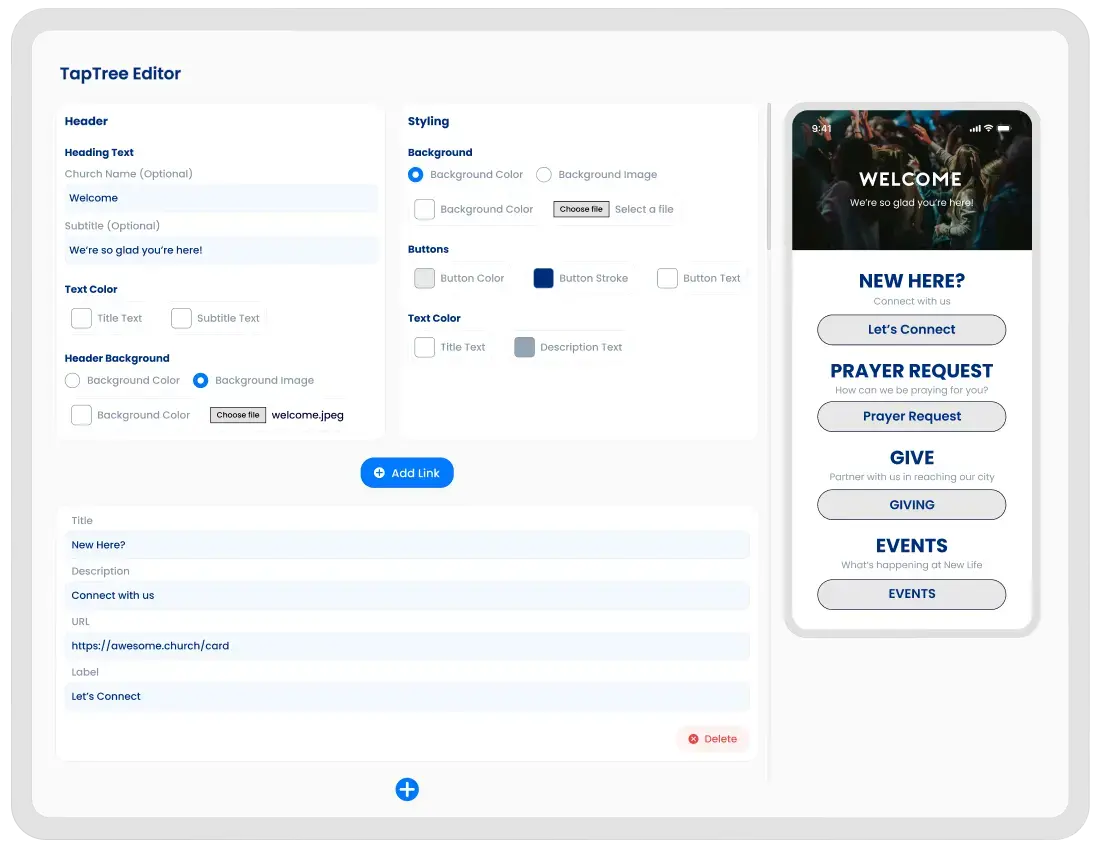Screen dimensions: 1099x847
Task: Open the Description Text gray swatch
Action: coord(524,347)
